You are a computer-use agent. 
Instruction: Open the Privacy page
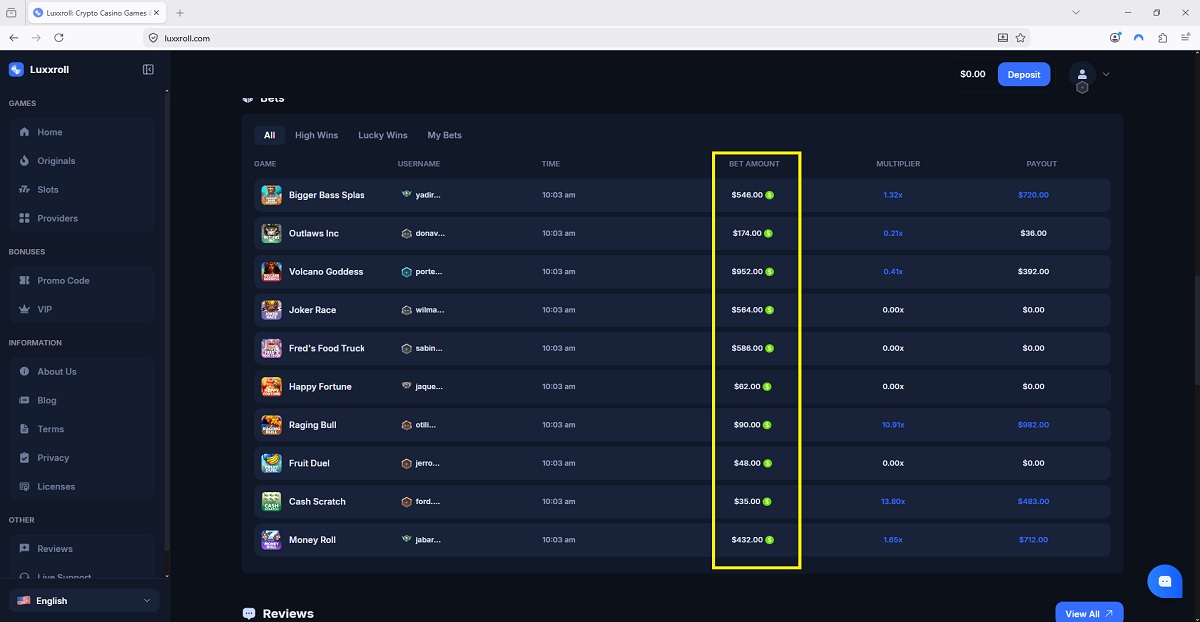pos(81,458)
